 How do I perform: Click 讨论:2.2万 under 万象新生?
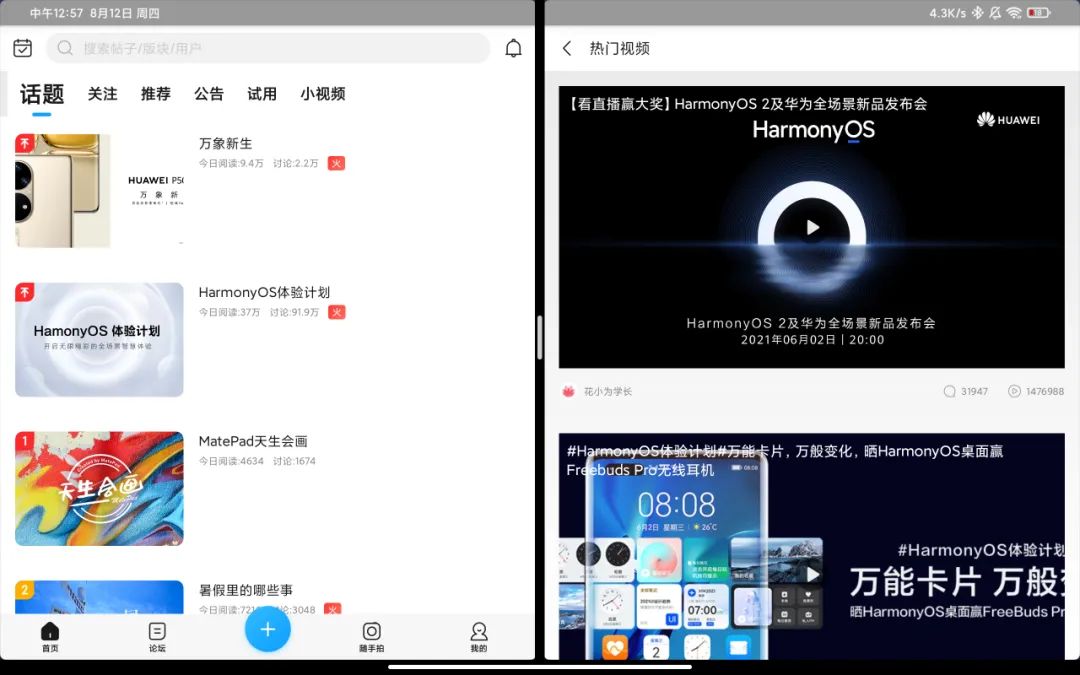tap(295, 163)
